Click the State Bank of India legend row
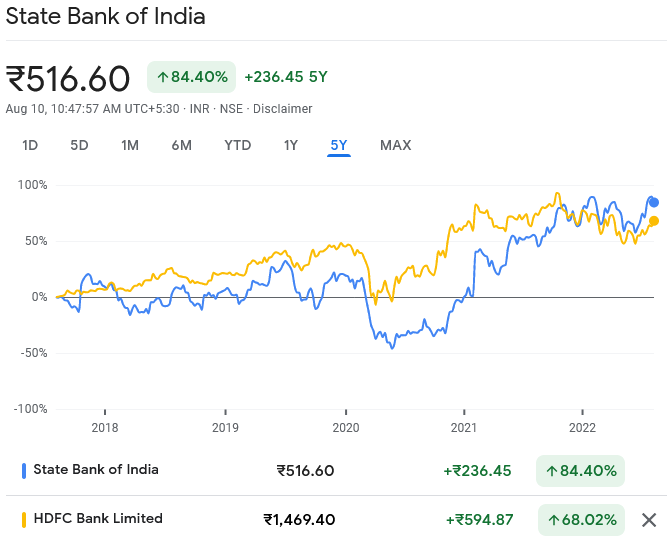 point(96,470)
